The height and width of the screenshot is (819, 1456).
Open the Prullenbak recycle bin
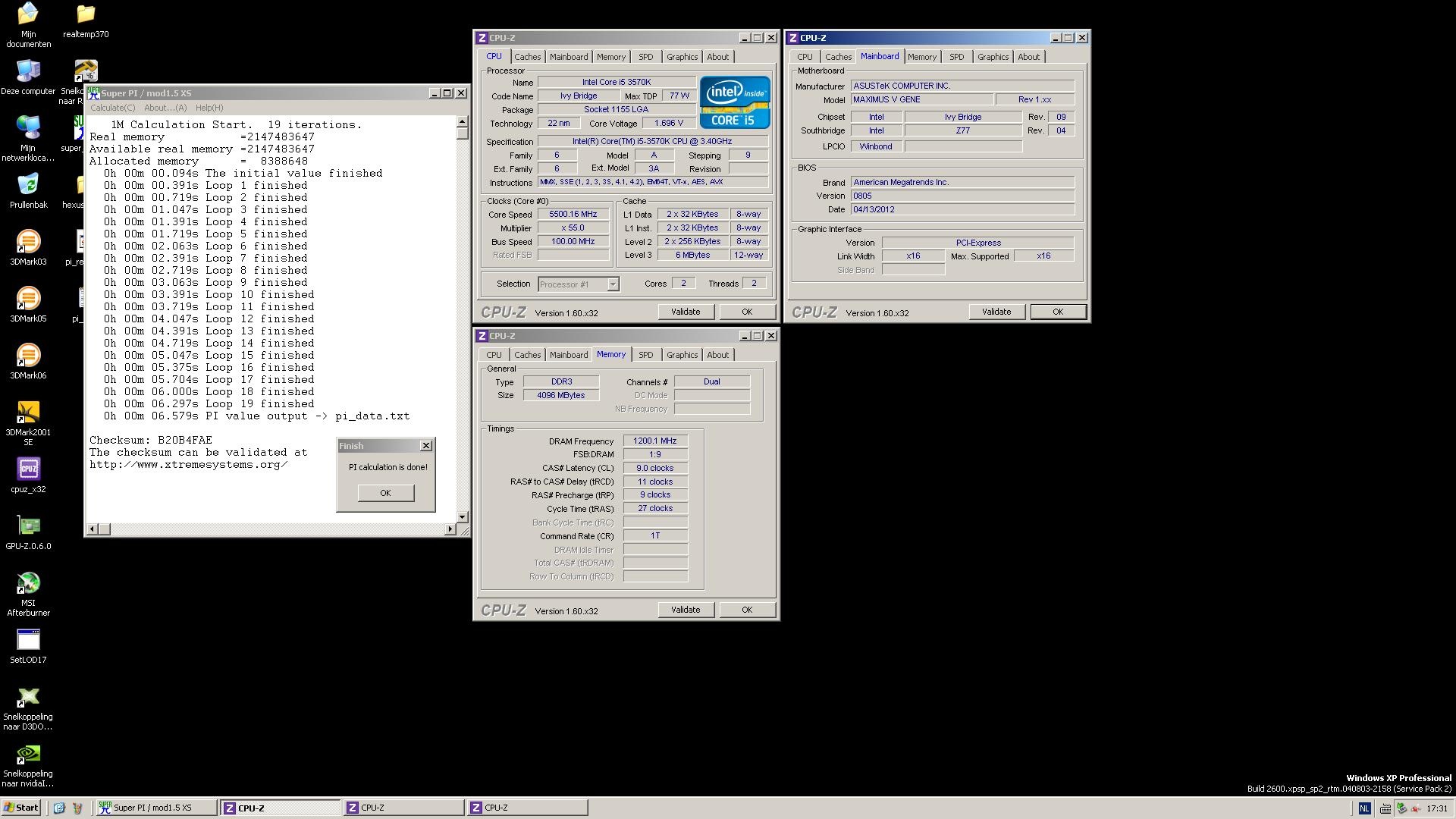pos(28,185)
